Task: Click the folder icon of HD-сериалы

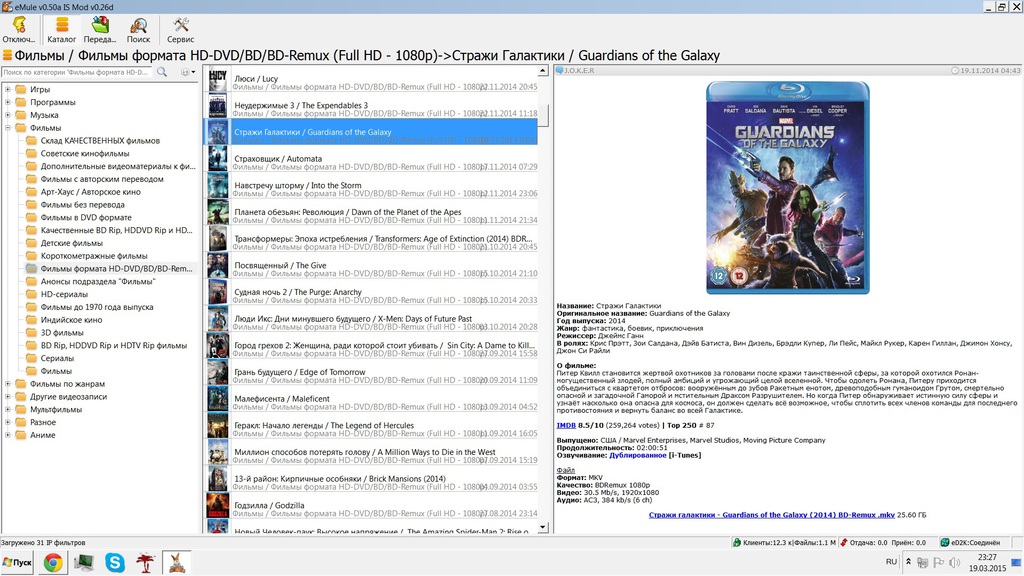Action: coord(31,295)
